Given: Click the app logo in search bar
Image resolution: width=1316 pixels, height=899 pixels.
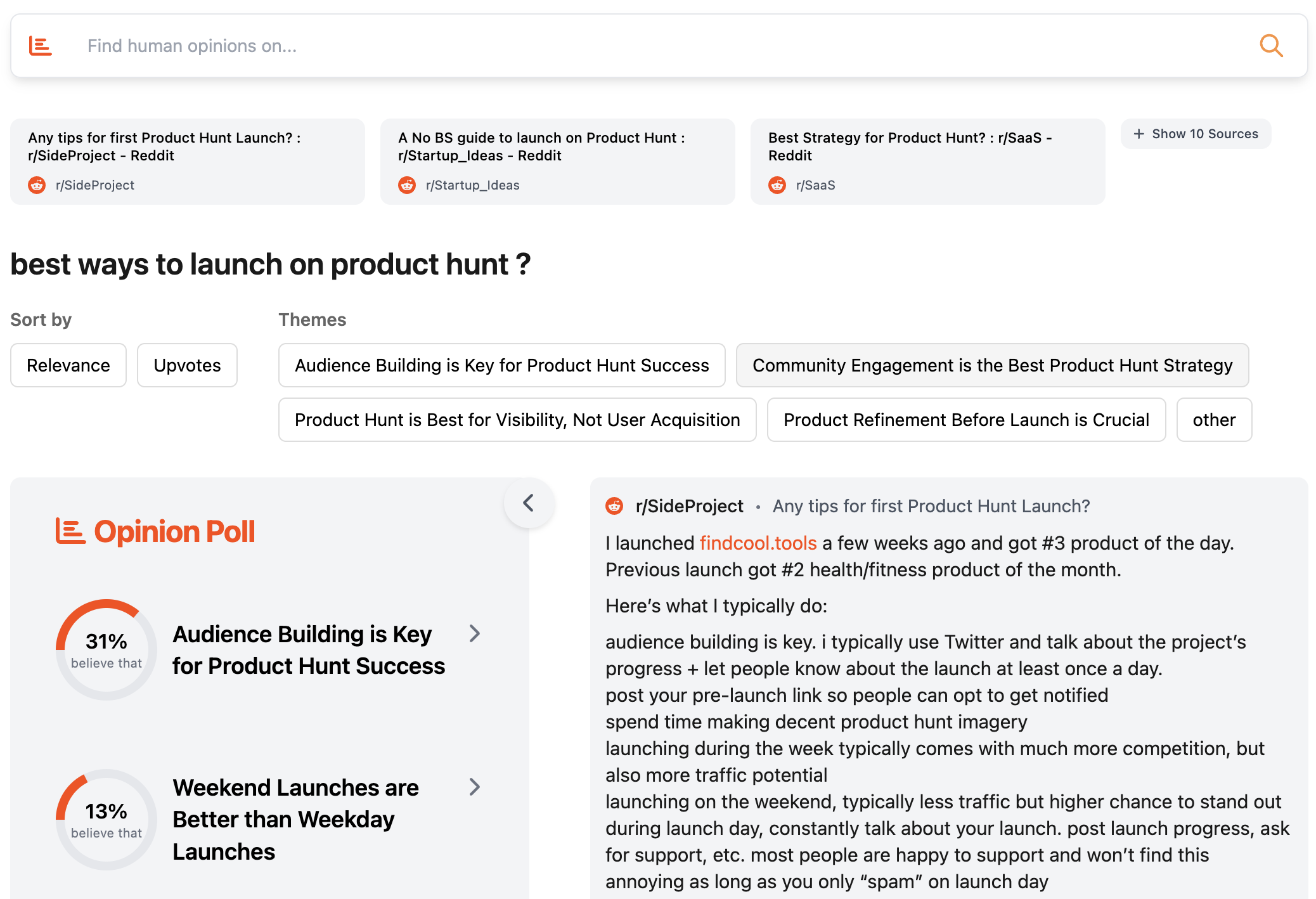Looking at the screenshot, I should point(41,46).
